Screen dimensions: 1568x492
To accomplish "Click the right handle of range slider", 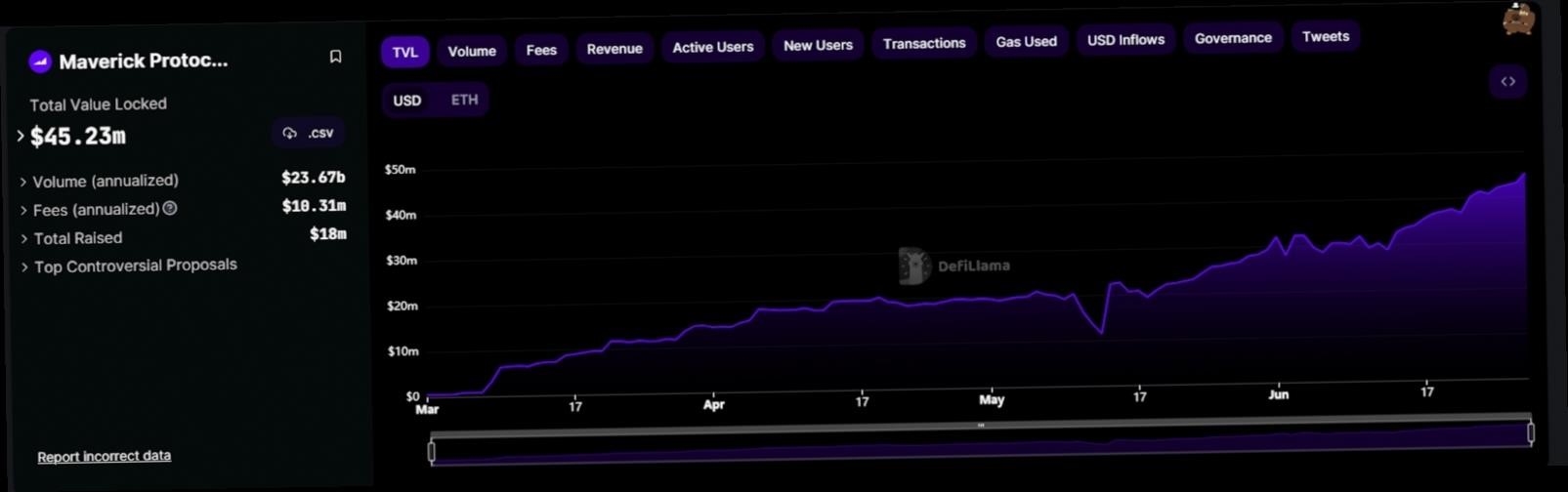I will coord(1531,432).
